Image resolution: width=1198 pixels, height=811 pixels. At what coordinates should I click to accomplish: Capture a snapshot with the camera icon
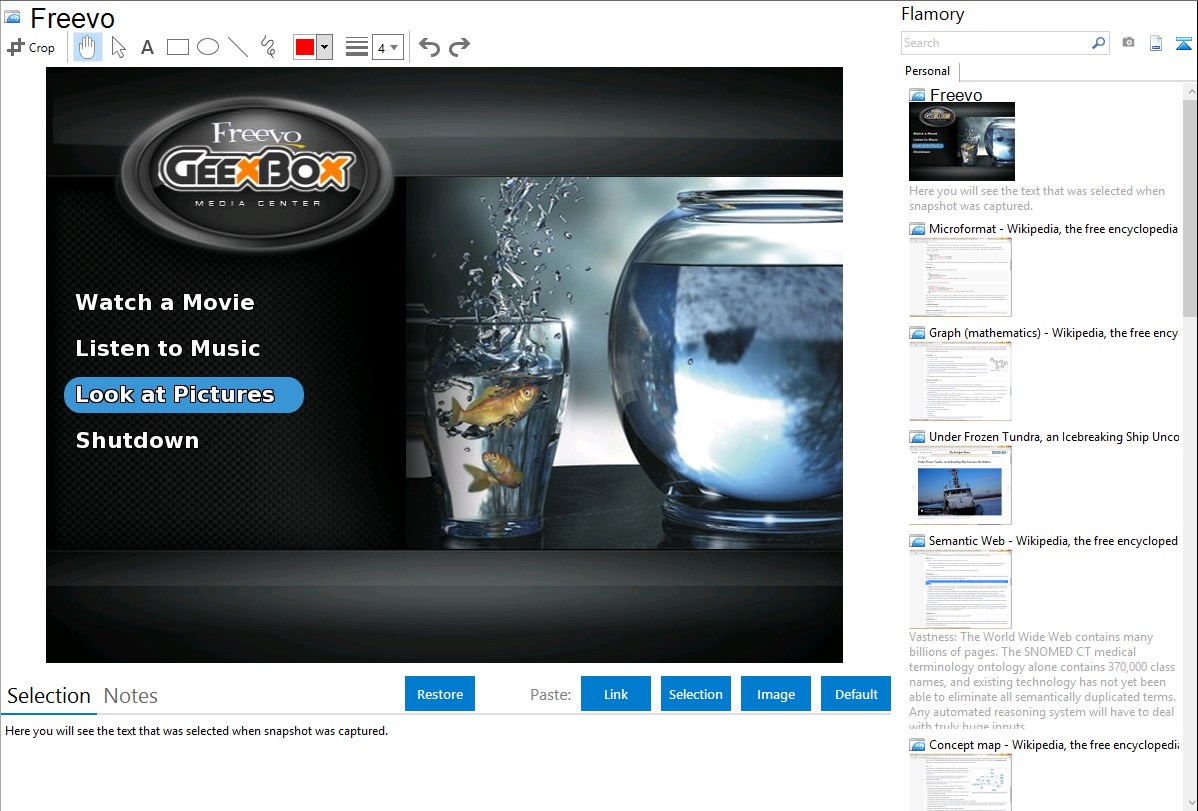tap(1128, 43)
